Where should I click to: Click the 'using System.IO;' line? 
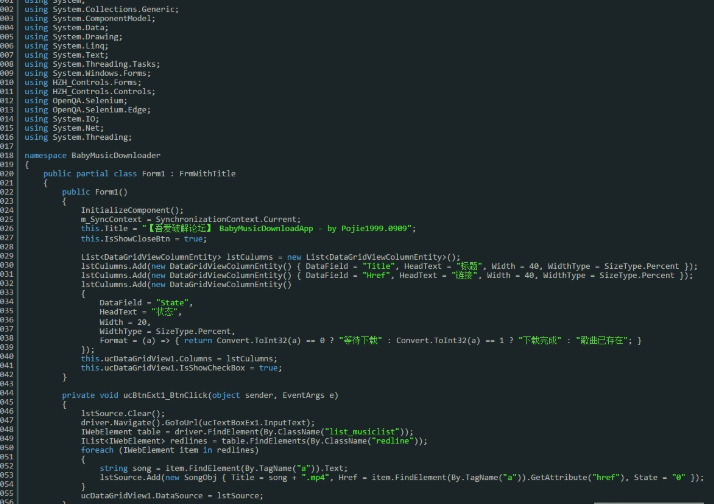62,118
